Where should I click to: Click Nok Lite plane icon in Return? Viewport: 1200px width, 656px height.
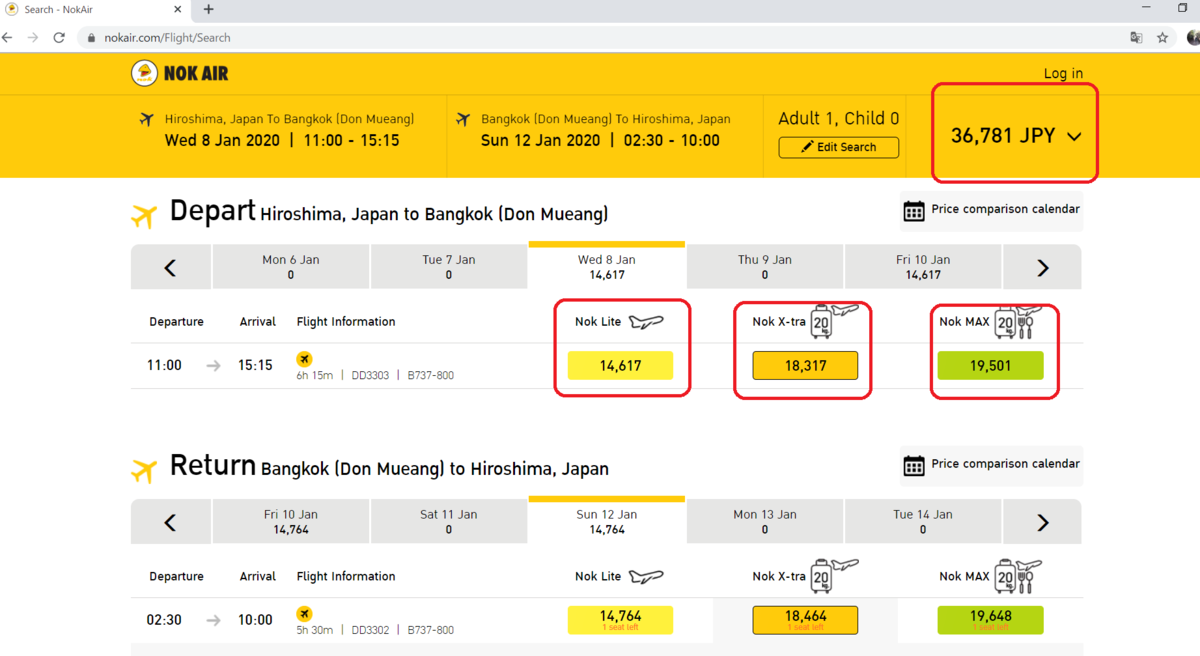(645, 577)
